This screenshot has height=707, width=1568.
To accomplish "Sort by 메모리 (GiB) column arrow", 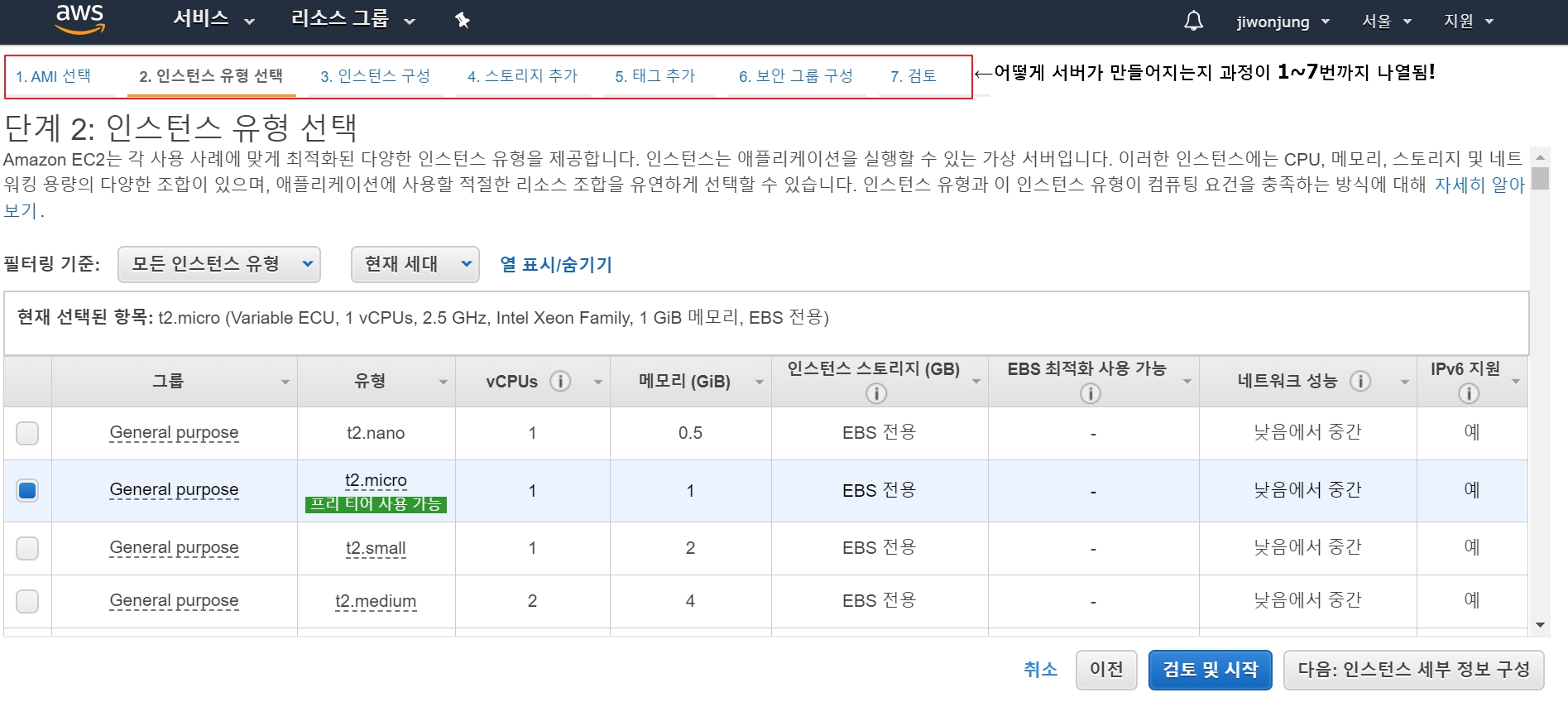I will point(759,382).
